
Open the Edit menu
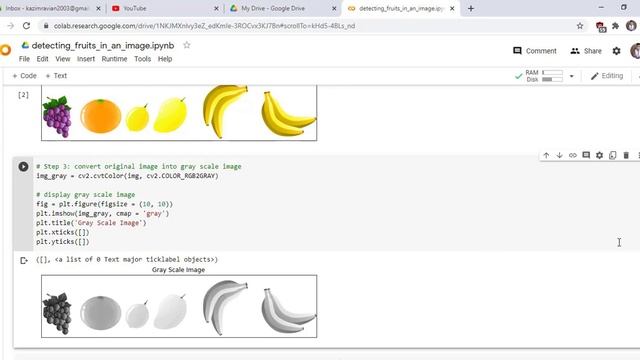(42, 59)
